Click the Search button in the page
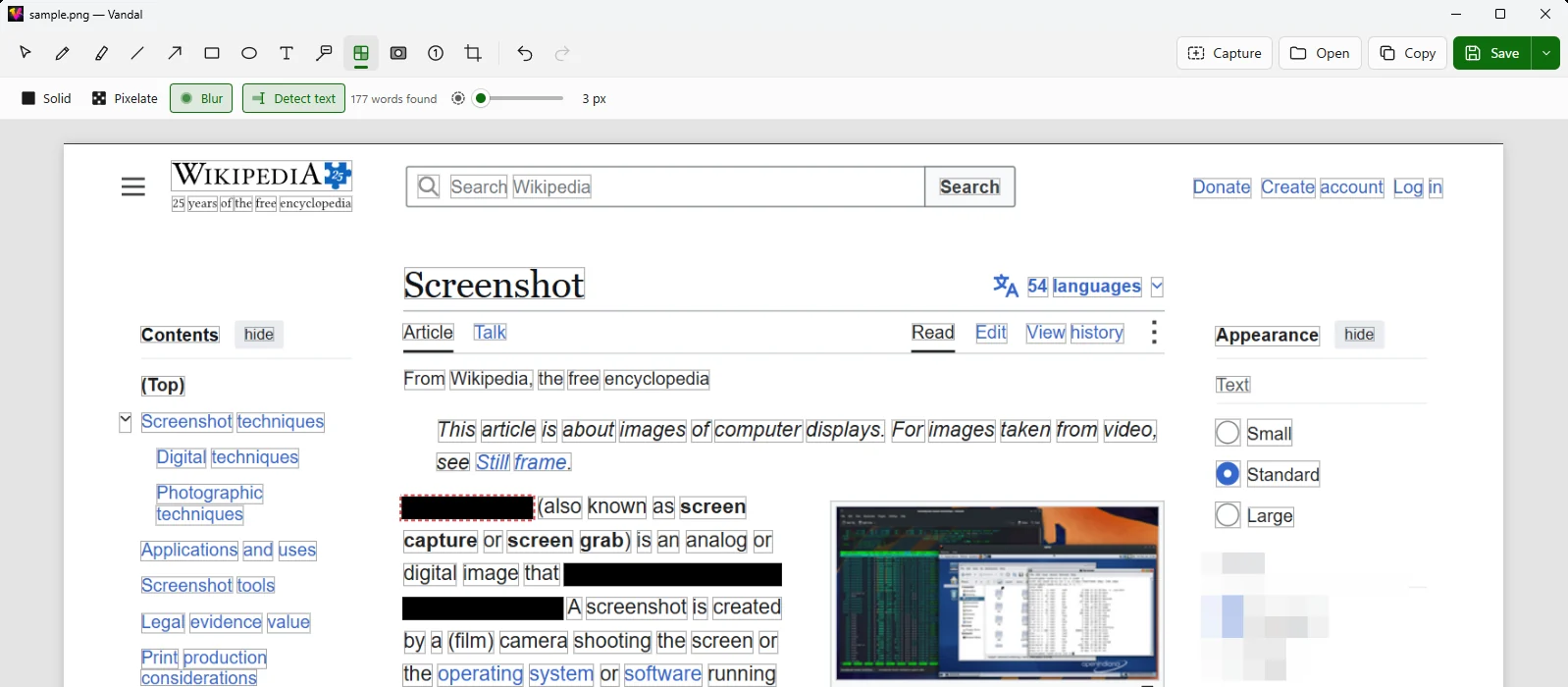1568x687 pixels. coord(969,186)
